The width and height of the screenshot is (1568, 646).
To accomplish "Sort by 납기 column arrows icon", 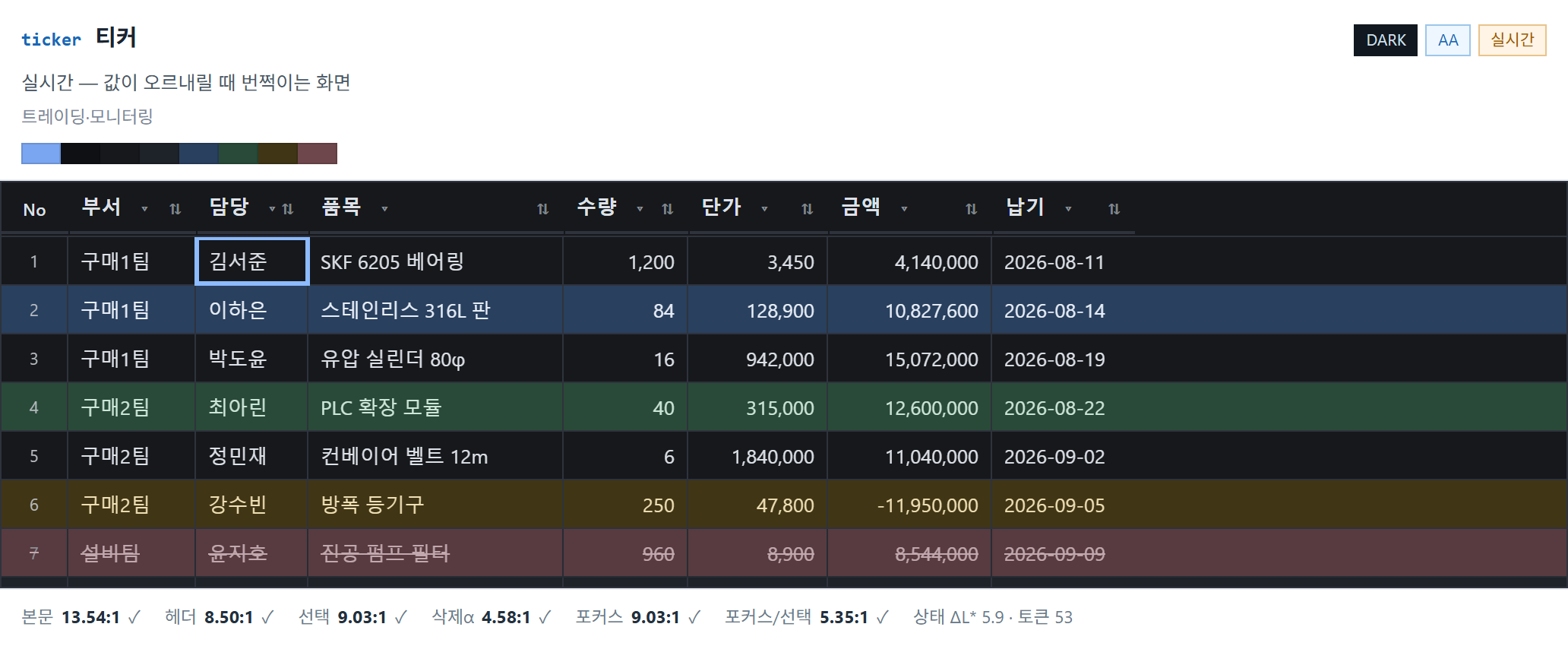I will tap(1114, 209).
